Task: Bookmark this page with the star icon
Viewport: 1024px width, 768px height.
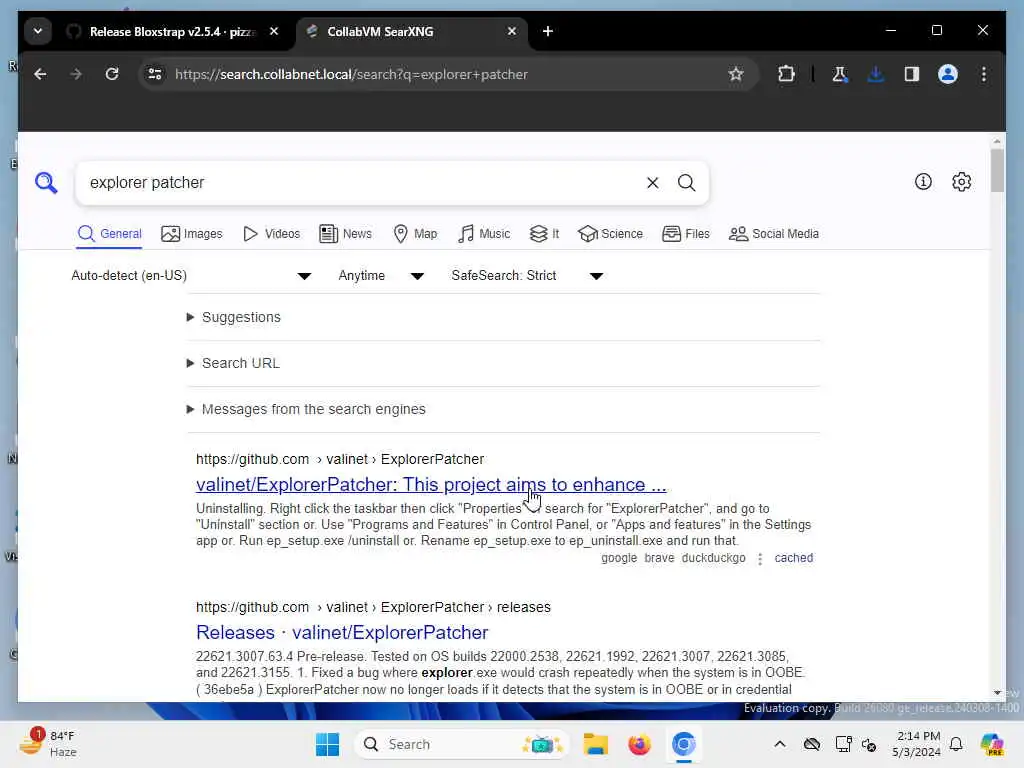Action: click(736, 74)
